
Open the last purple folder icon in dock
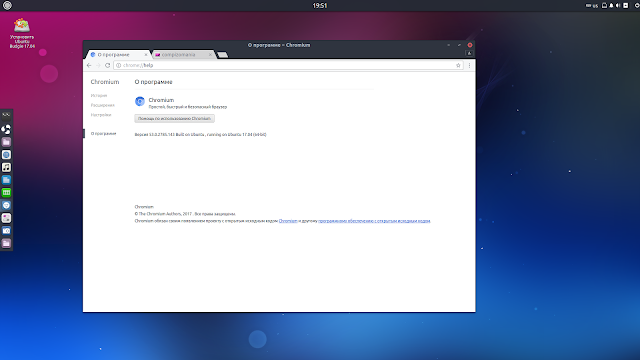tap(6, 243)
